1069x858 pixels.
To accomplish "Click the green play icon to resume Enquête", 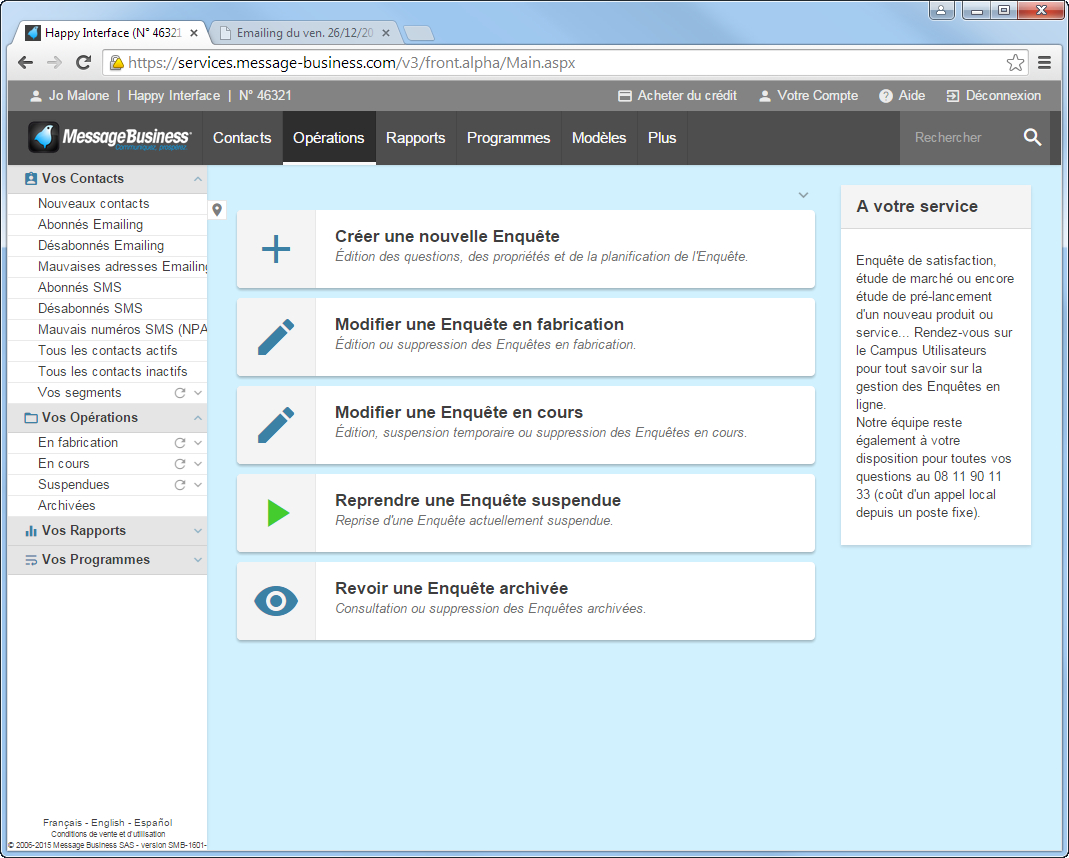I will 277,513.
